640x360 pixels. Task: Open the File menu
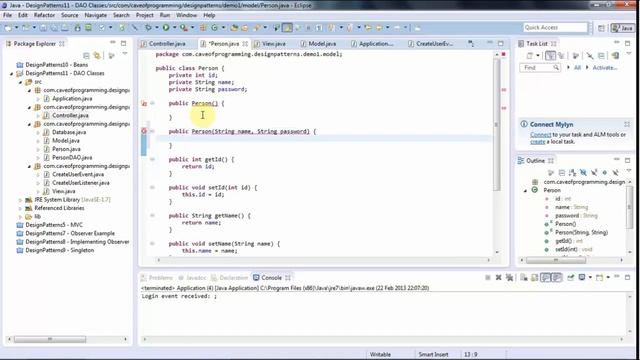[7, 15]
